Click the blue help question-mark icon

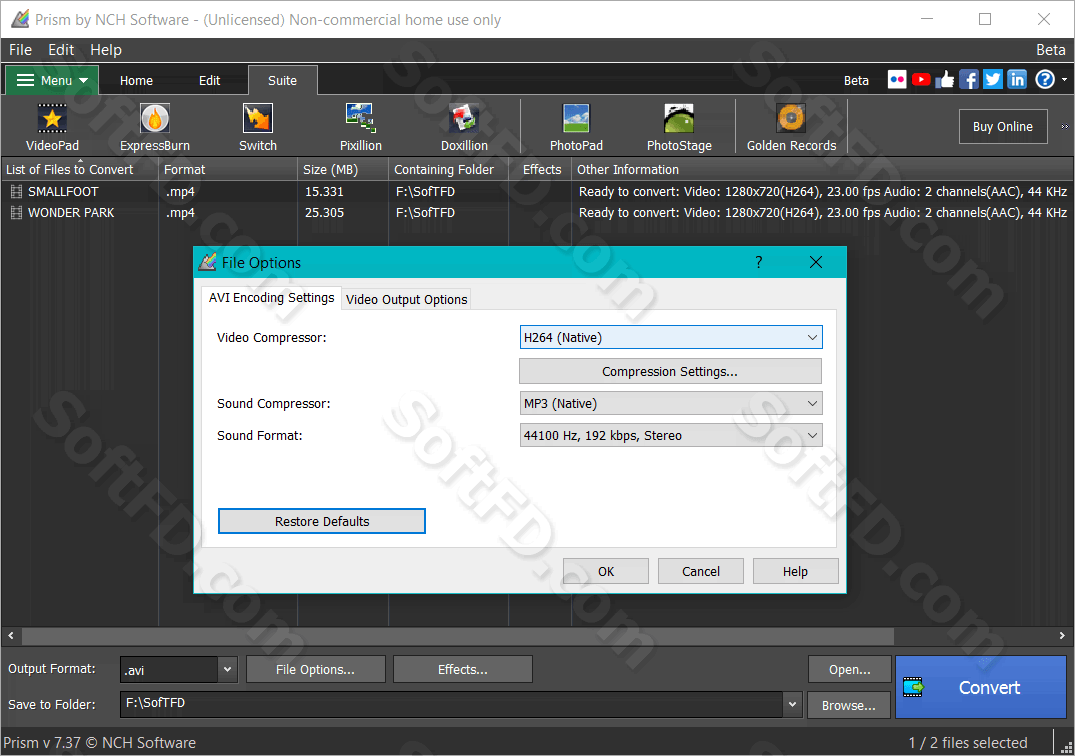click(1045, 80)
